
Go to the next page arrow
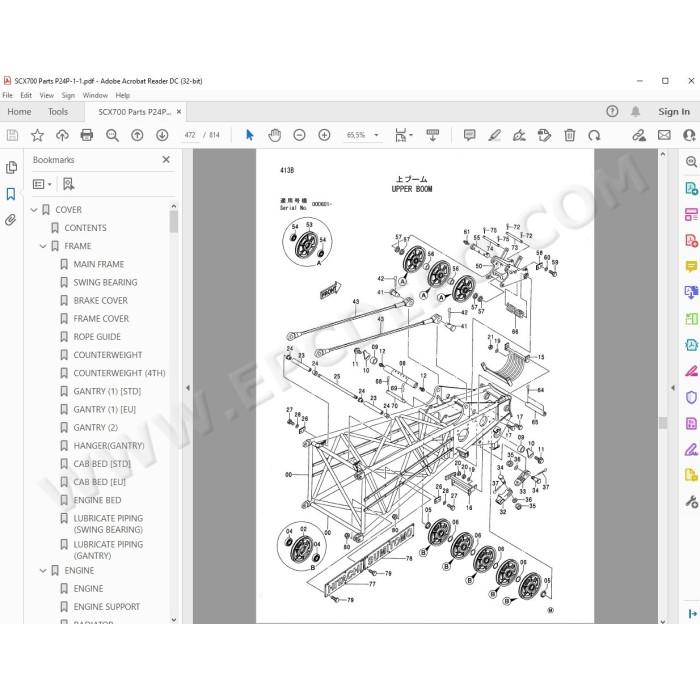click(162, 135)
